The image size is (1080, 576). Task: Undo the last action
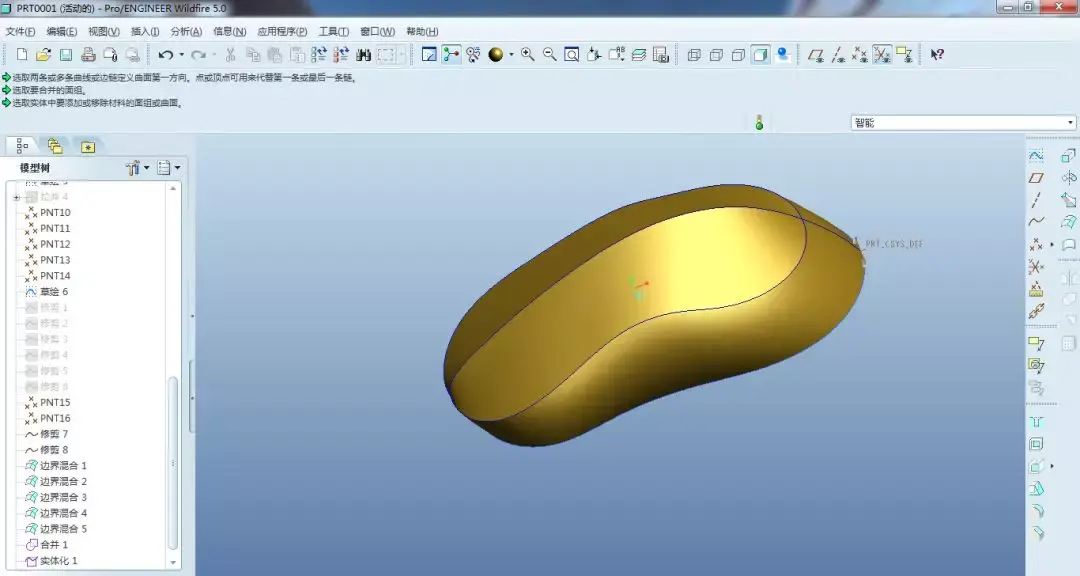165,54
